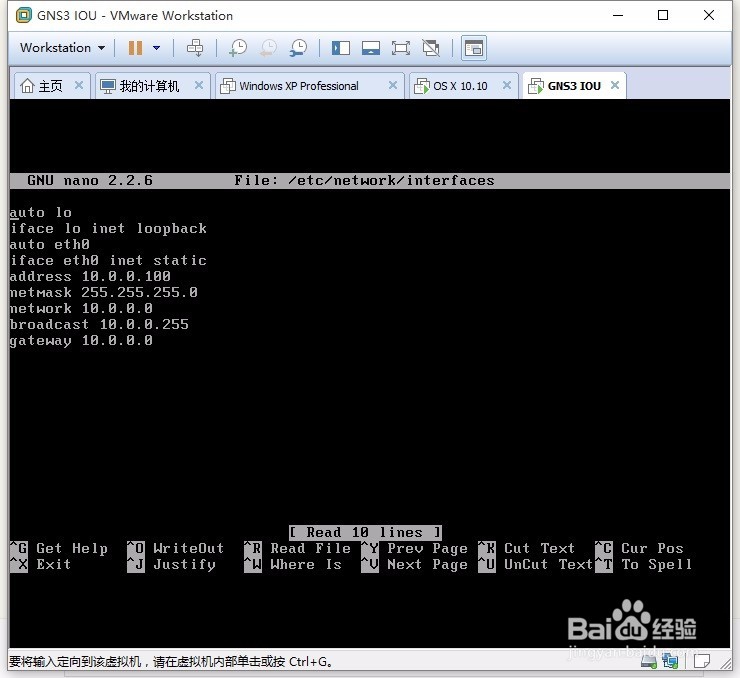This screenshot has height=678, width=740.
Task: Click the ^W Where Is shortcut label
Action: pos(293,564)
